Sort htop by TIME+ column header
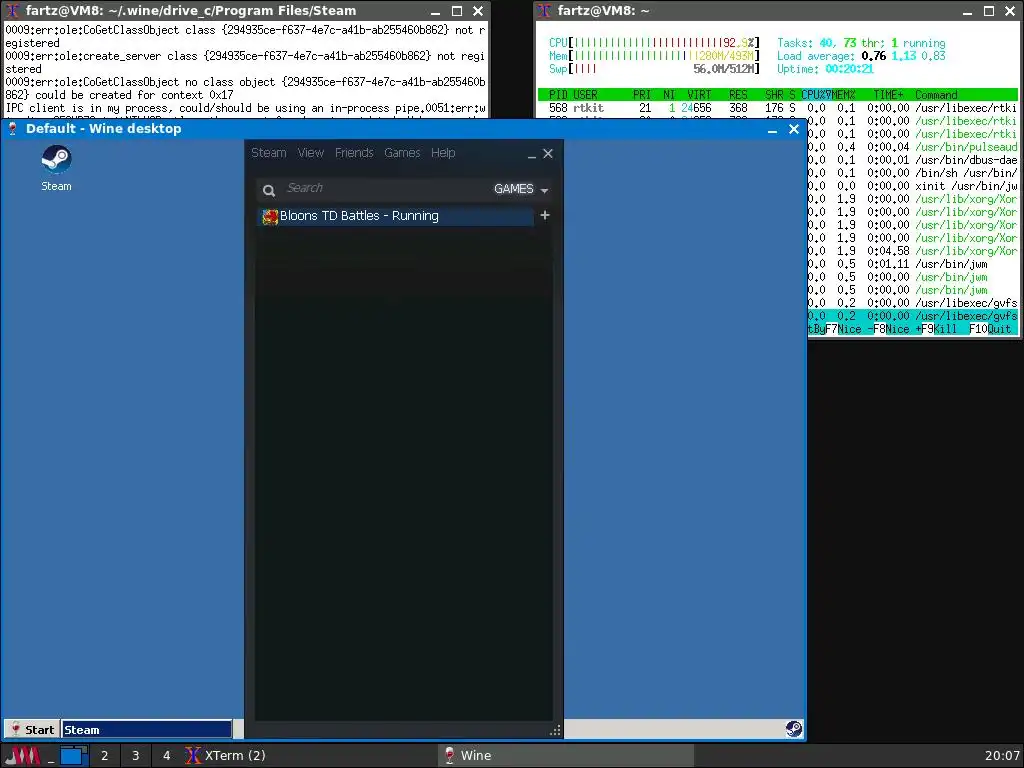The height and width of the screenshot is (768, 1024). [x=888, y=95]
